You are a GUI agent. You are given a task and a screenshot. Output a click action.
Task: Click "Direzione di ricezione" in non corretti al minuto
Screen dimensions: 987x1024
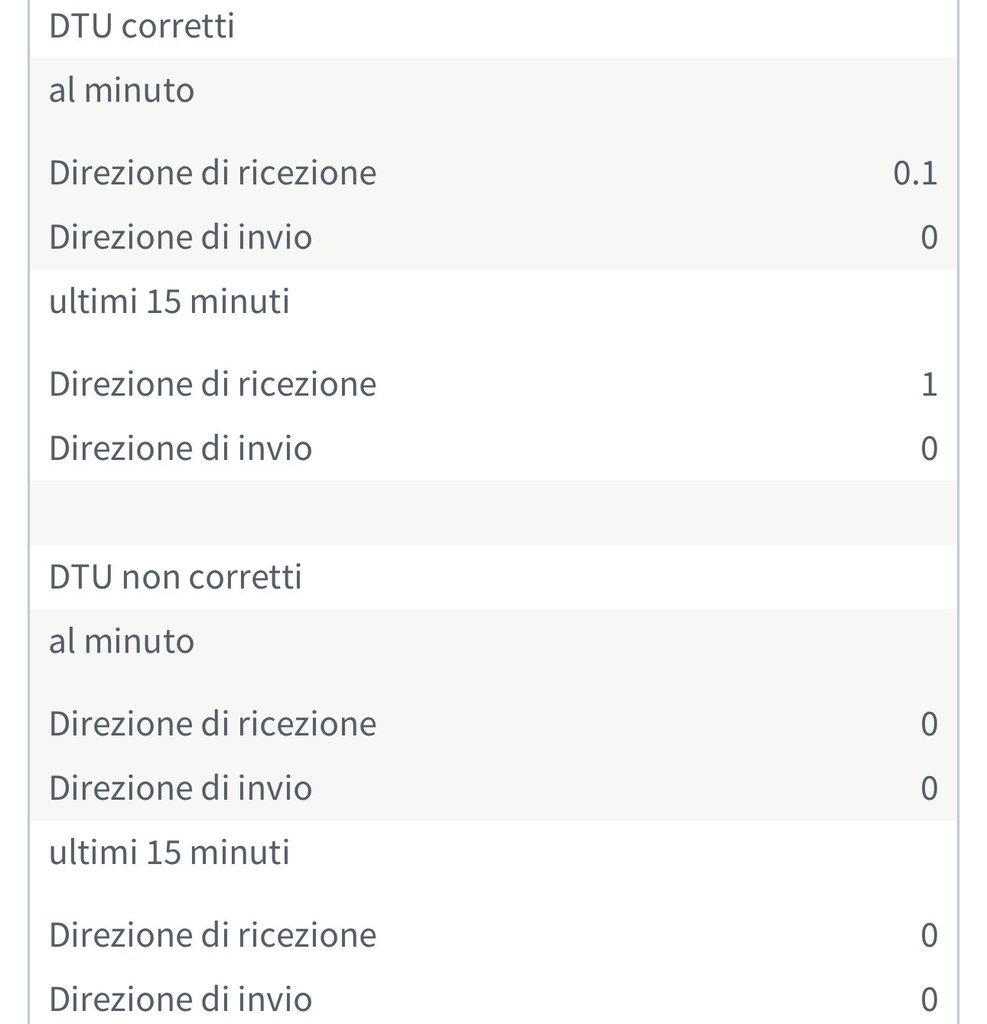213,724
